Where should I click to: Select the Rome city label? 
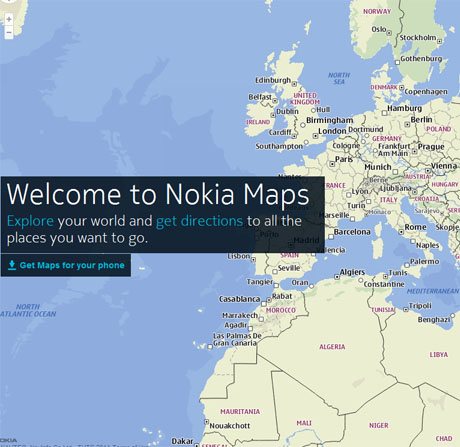point(415,227)
